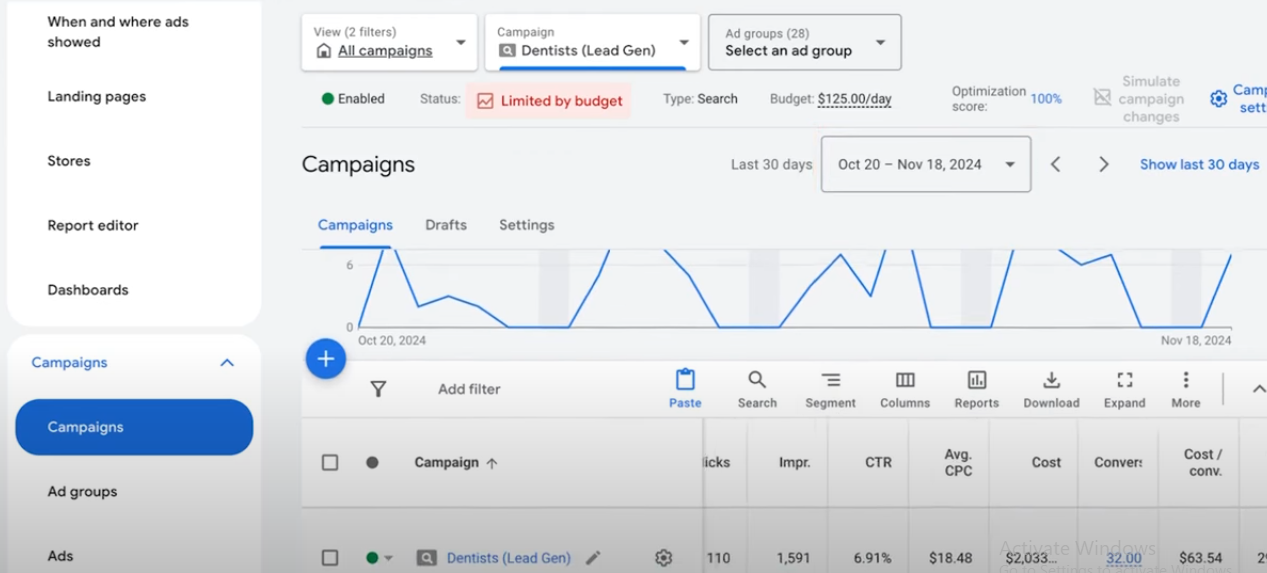Sort by the Cost column header
The image size is (1267, 573).
point(1047,462)
